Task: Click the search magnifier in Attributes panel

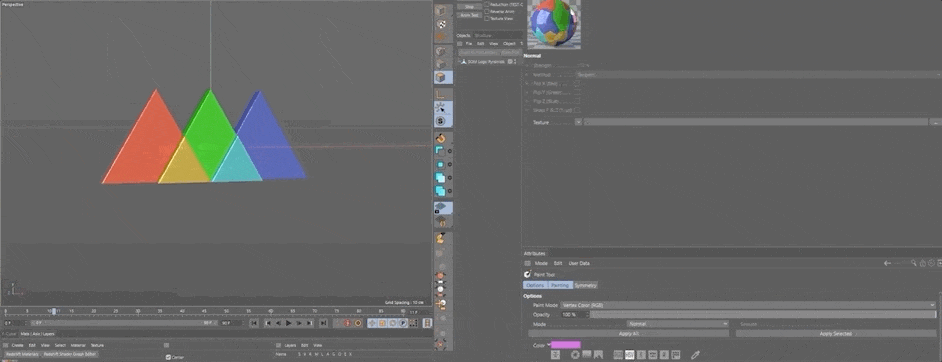Action: (x=914, y=263)
